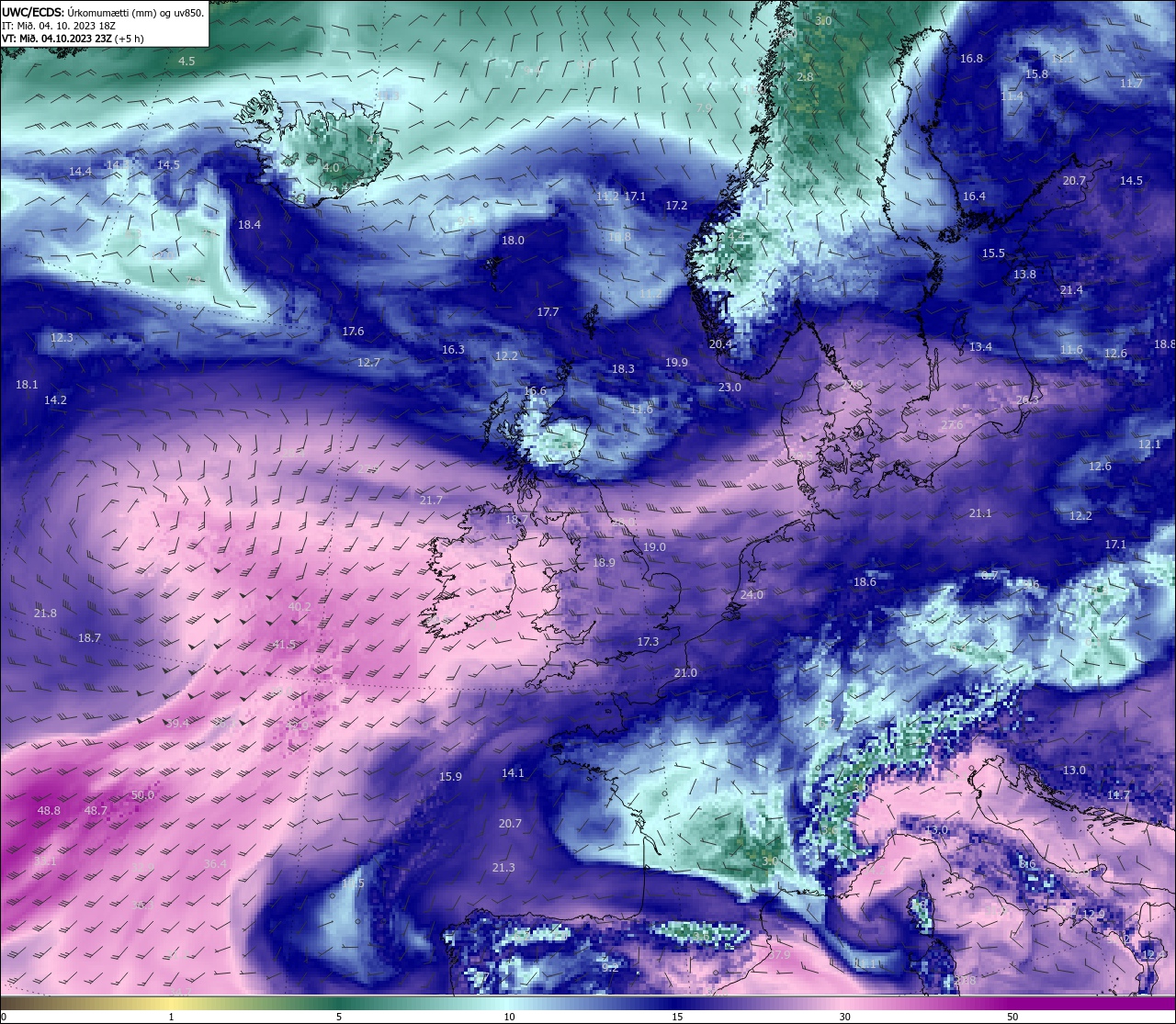
Task: Click the 21.0 value label
Action: coord(685,673)
